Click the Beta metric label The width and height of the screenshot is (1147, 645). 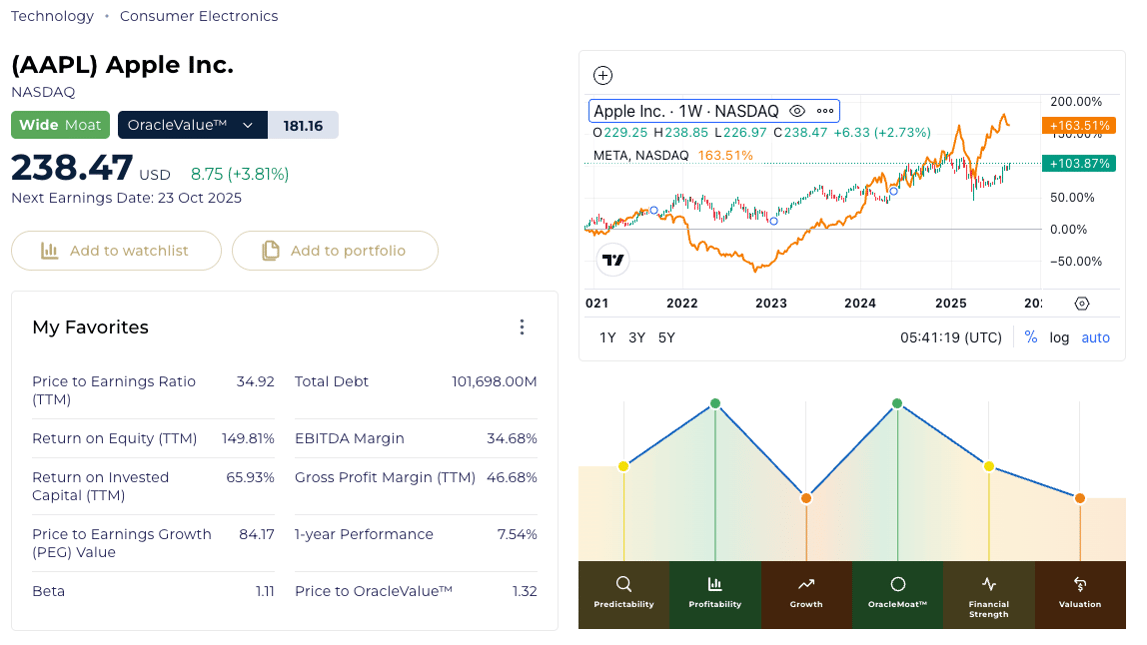click(48, 591)
